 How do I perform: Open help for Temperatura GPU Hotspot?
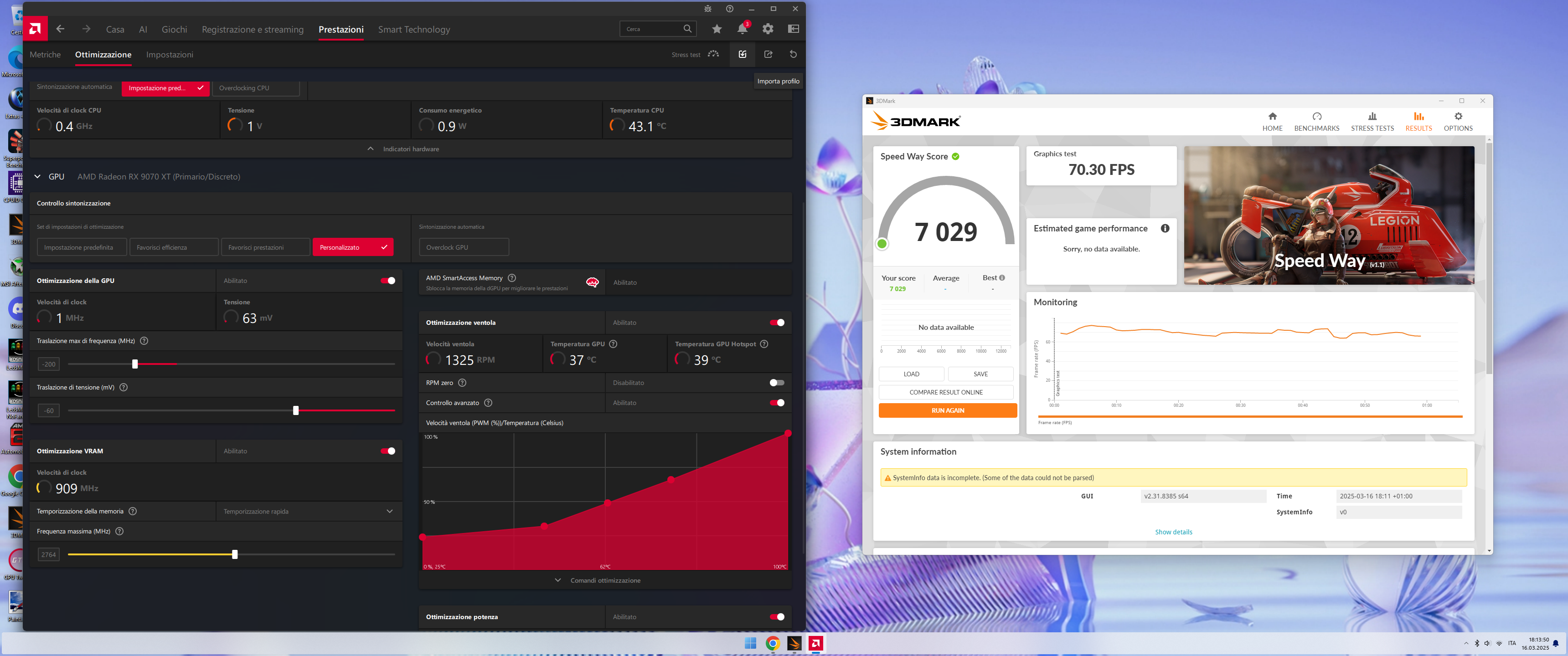(764, 344)
